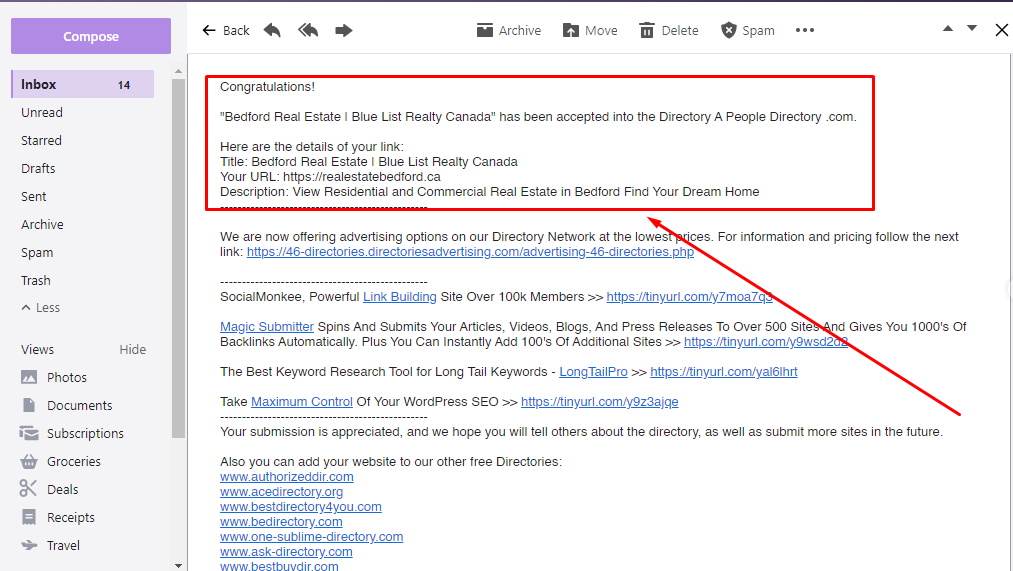
Task: Open the Photos view
Action: [x=67, y=378]
